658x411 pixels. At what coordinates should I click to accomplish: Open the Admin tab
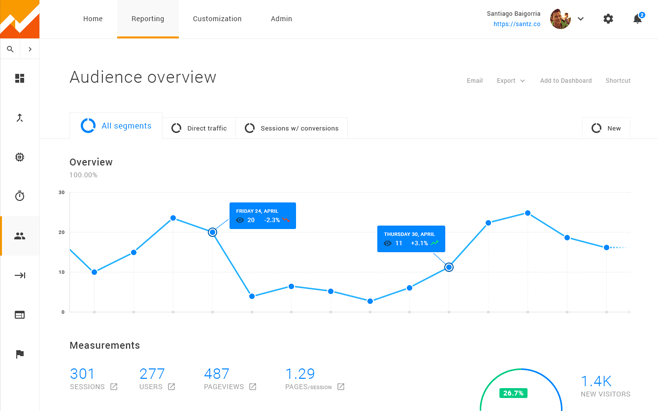[281, 19]
